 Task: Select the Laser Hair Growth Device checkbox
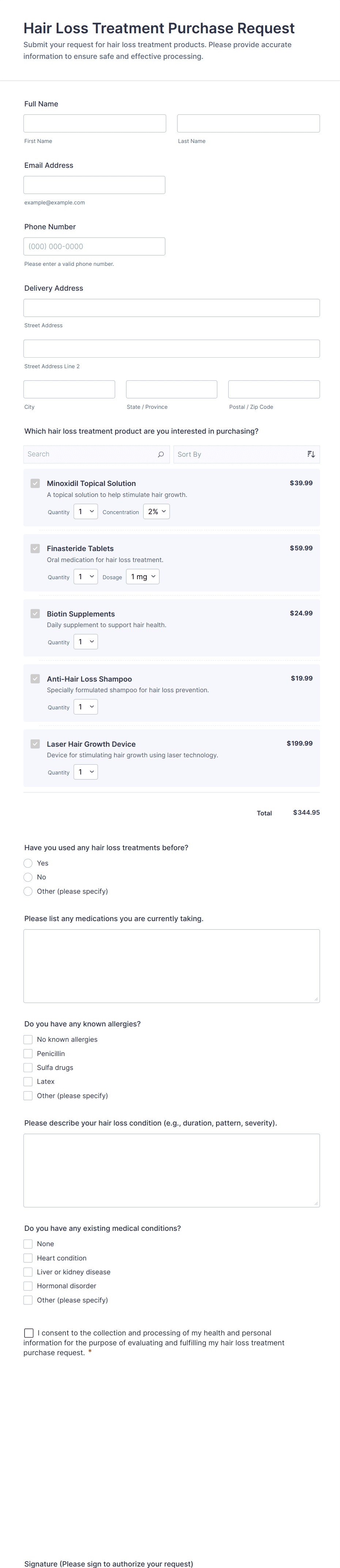click(35, 744)
